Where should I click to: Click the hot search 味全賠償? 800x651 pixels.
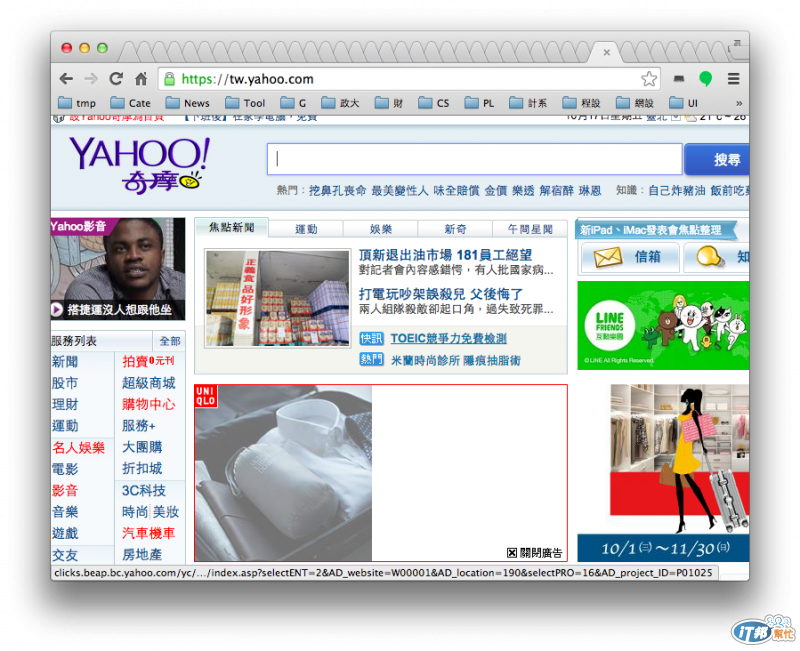pos(456,191)
